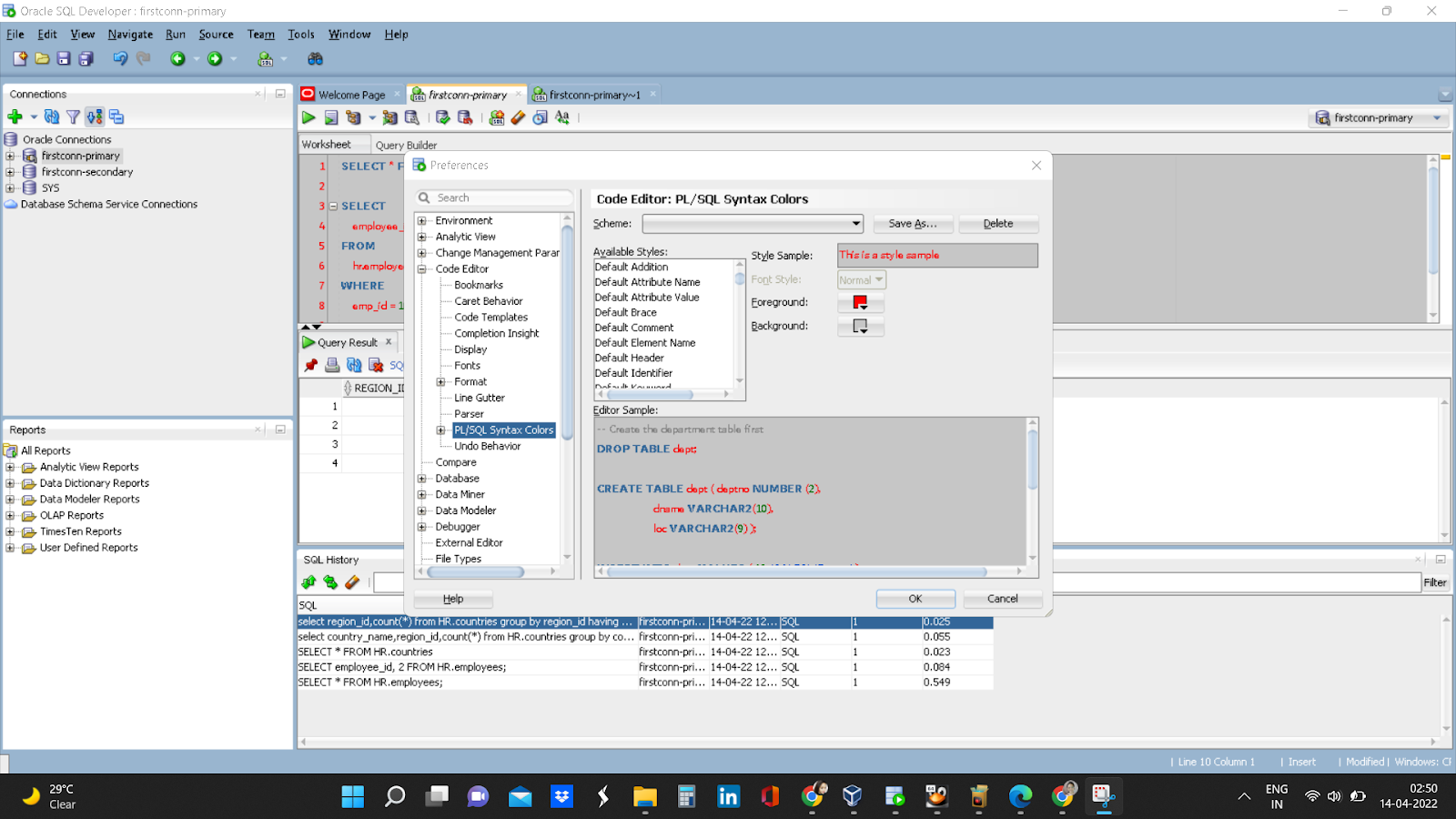1456x819 pixels.
Task: Click the eraser icon in SQL History toolbar
Action: click(352, 582)
